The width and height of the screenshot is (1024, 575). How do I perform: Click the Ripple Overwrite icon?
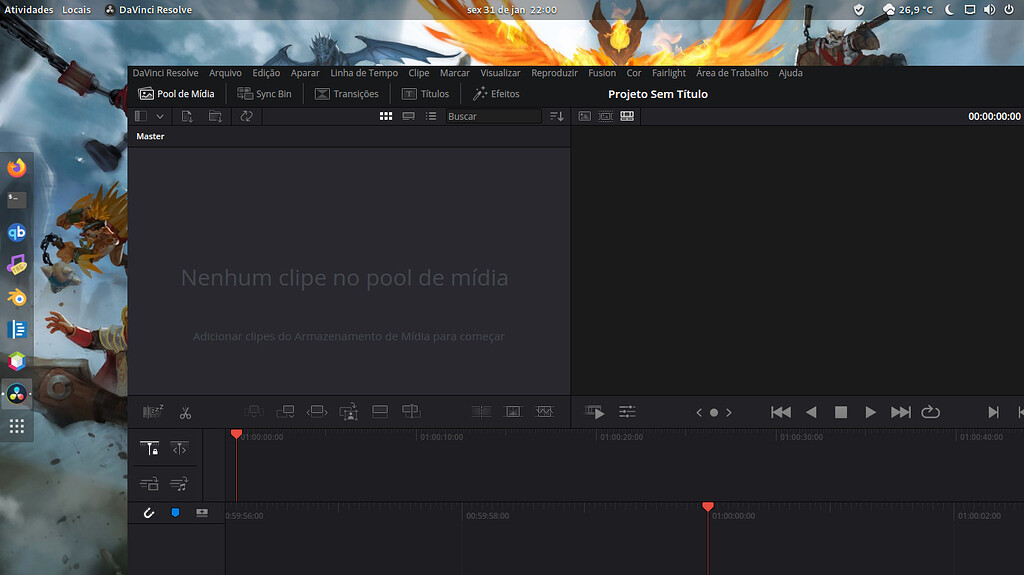pyautogui.click(x=317, y=412)
